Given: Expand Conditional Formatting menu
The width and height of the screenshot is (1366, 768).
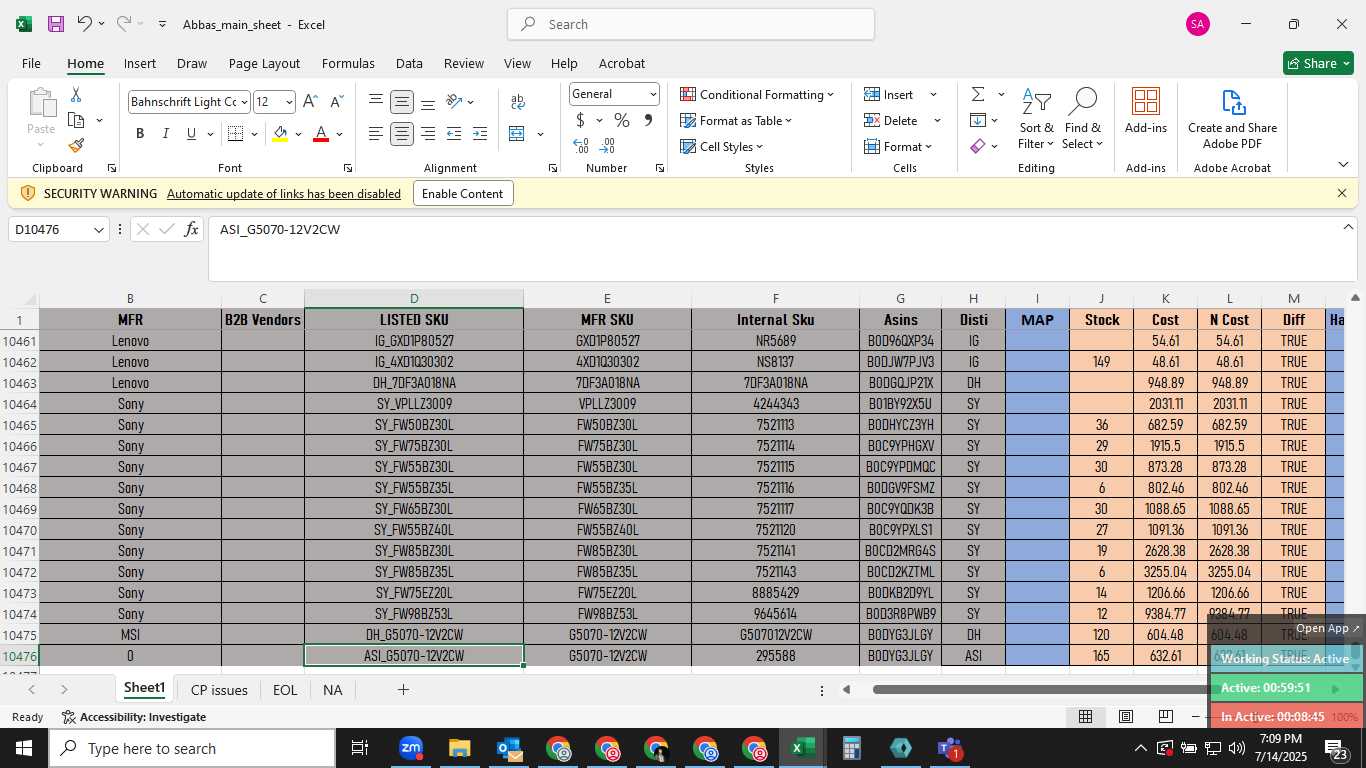Looking at the screenshot, I should point(757,94).
